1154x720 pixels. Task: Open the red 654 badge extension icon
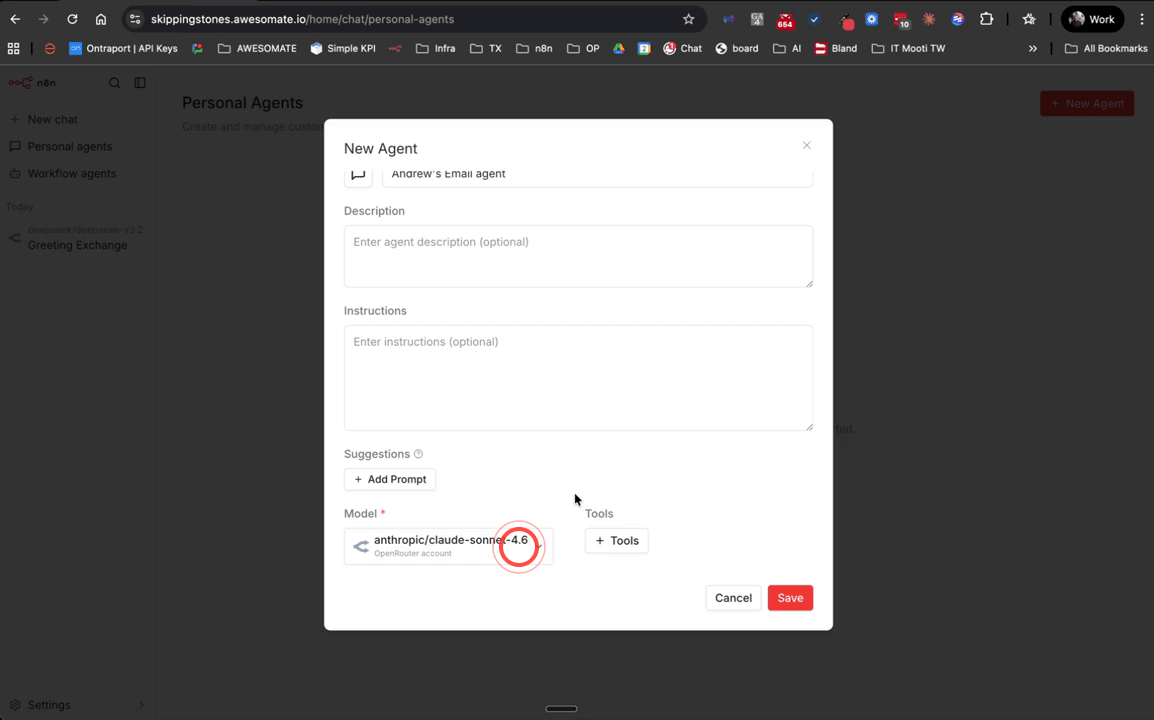[785, 20]
